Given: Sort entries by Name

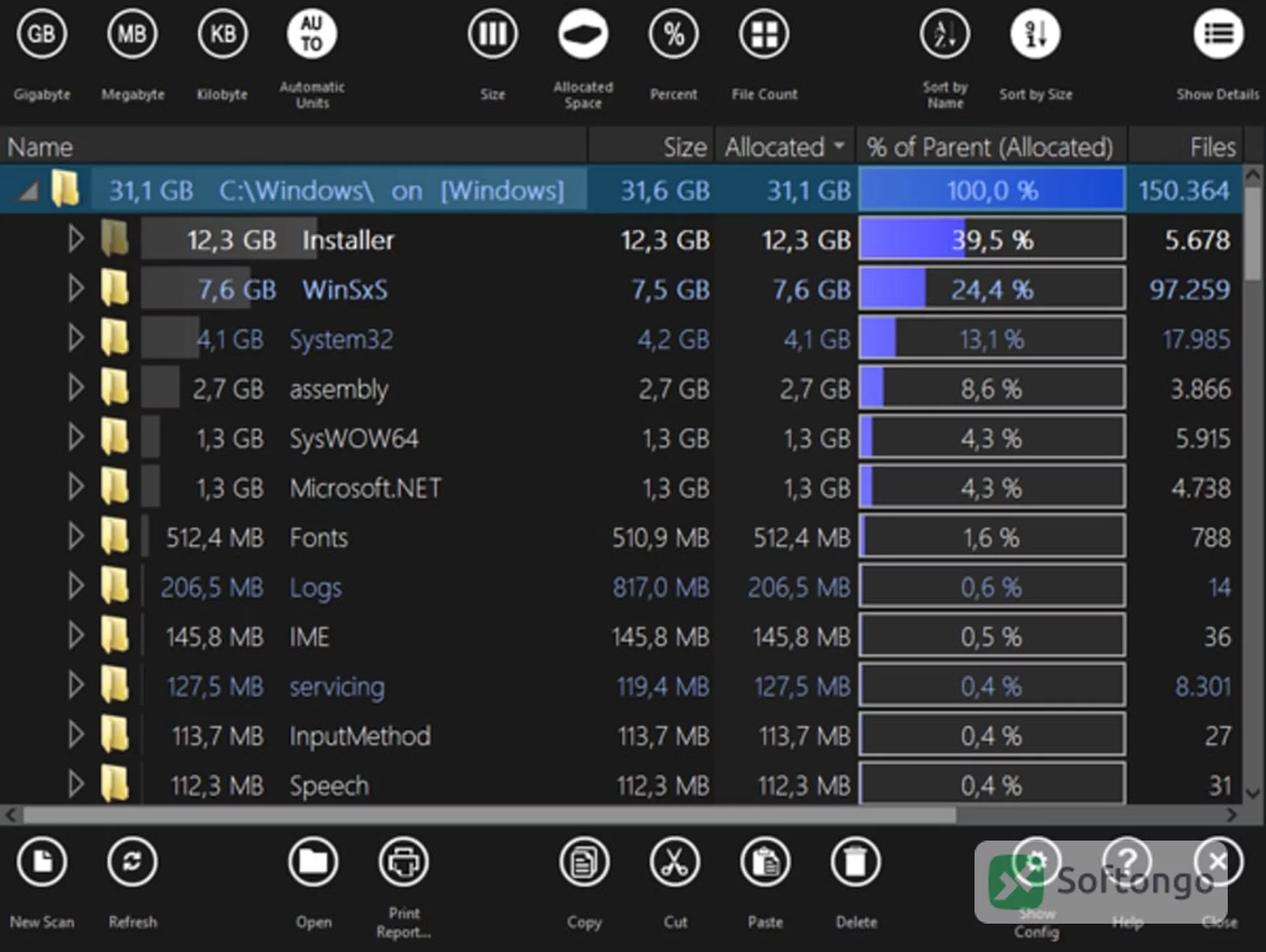Looking at the screenshot, I should pos(945,34).
